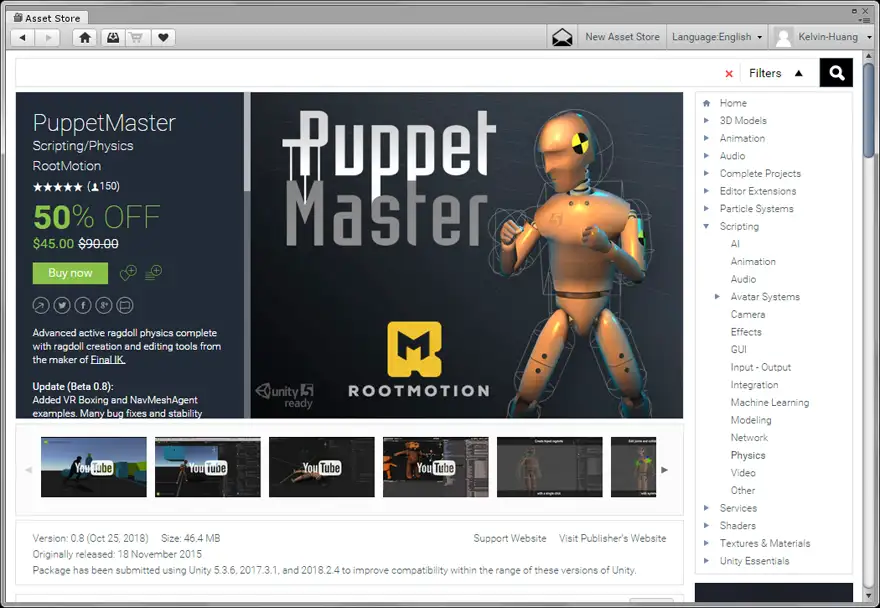Open the RootMotion publisher link

click(67, 166)
